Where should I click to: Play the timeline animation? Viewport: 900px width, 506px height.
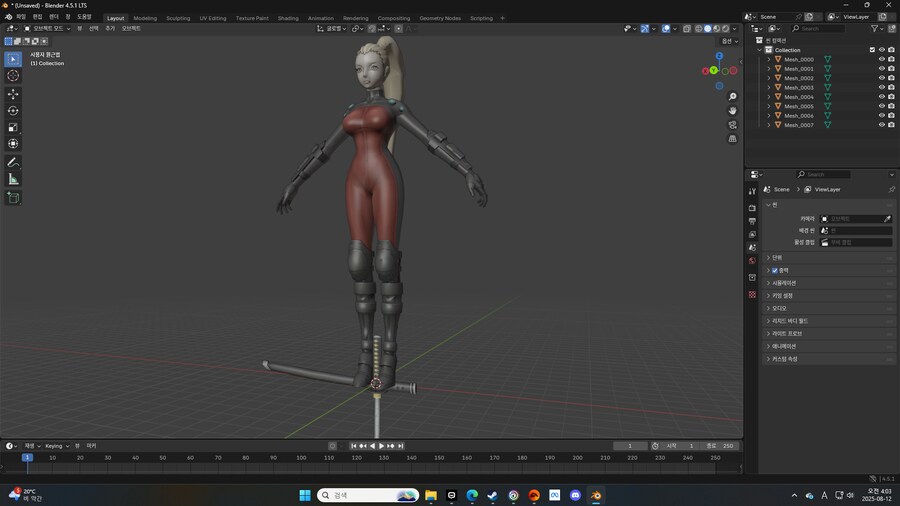tap(381, 446)
